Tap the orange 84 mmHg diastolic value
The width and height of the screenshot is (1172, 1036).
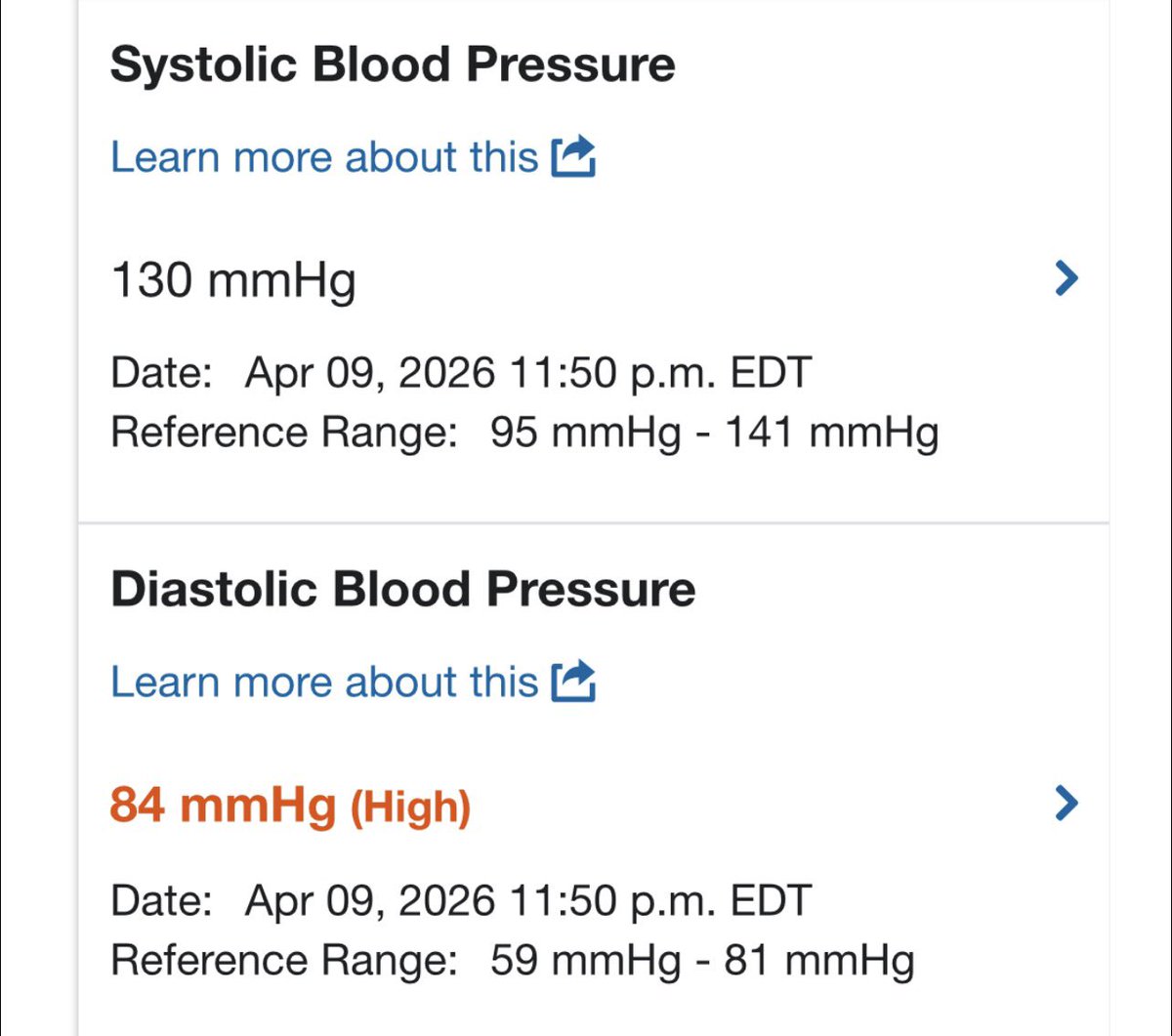tap(223, 806)
